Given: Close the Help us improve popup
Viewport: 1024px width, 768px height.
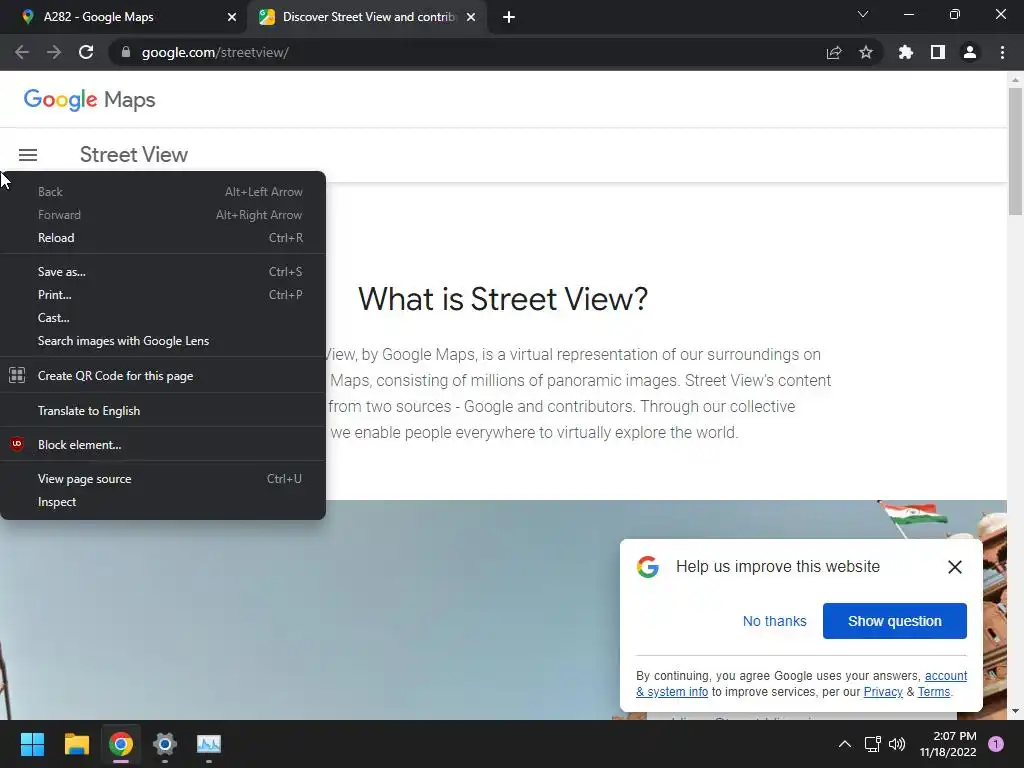Looking at the screenshot, I should (x=954, y=567).
